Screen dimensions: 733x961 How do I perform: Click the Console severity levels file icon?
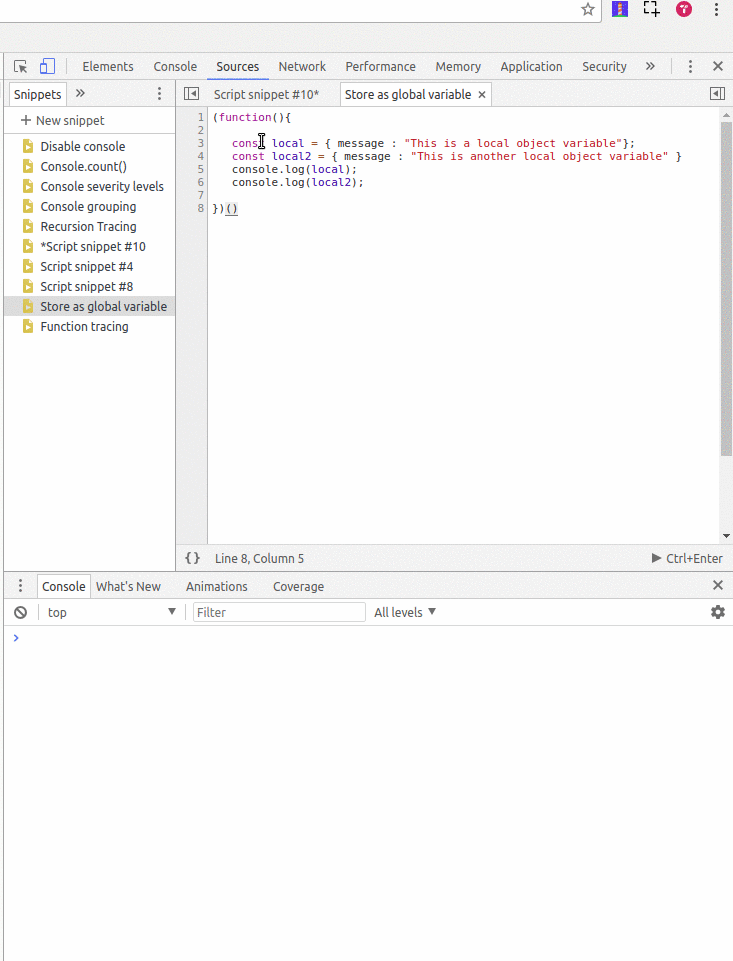pos(28,187)
